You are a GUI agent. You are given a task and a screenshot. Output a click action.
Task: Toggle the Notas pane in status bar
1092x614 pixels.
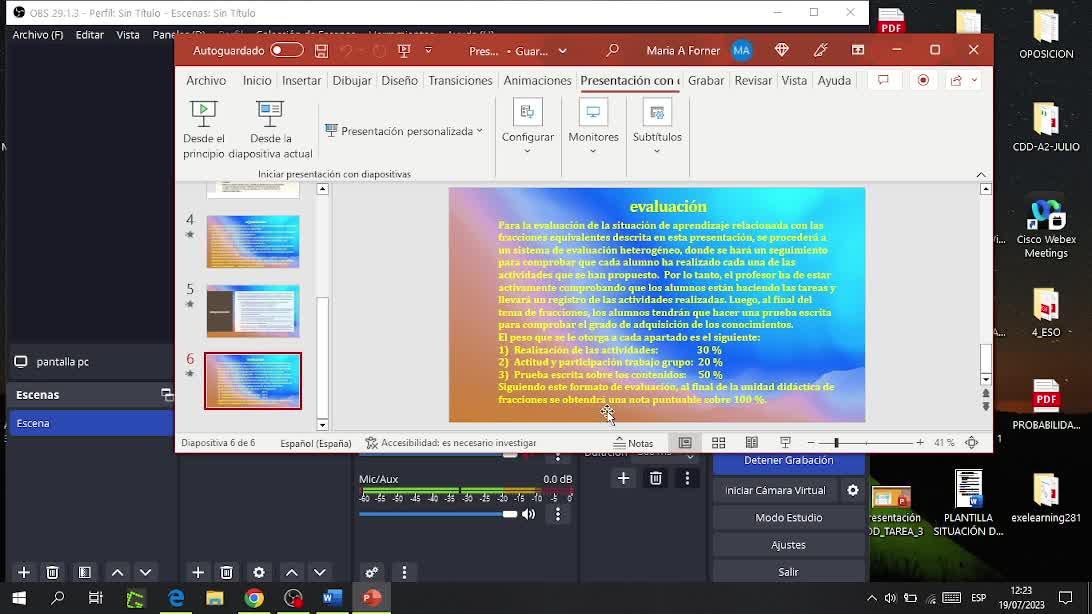click(x=633, y=443)
